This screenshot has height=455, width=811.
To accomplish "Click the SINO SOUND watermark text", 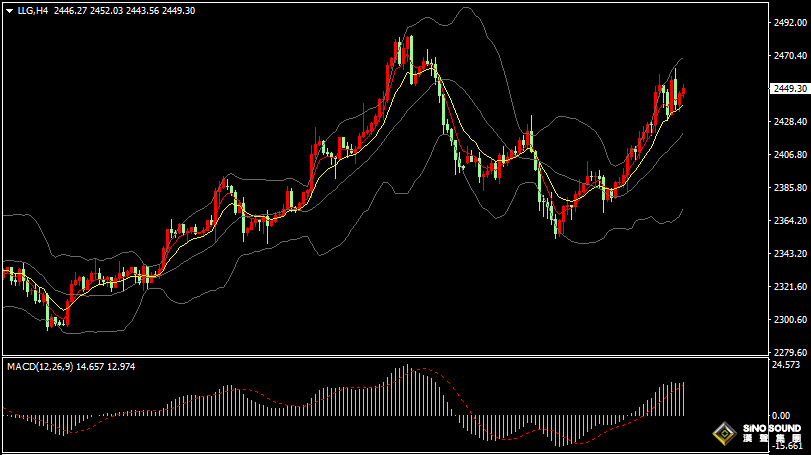I will coord(771,430).
